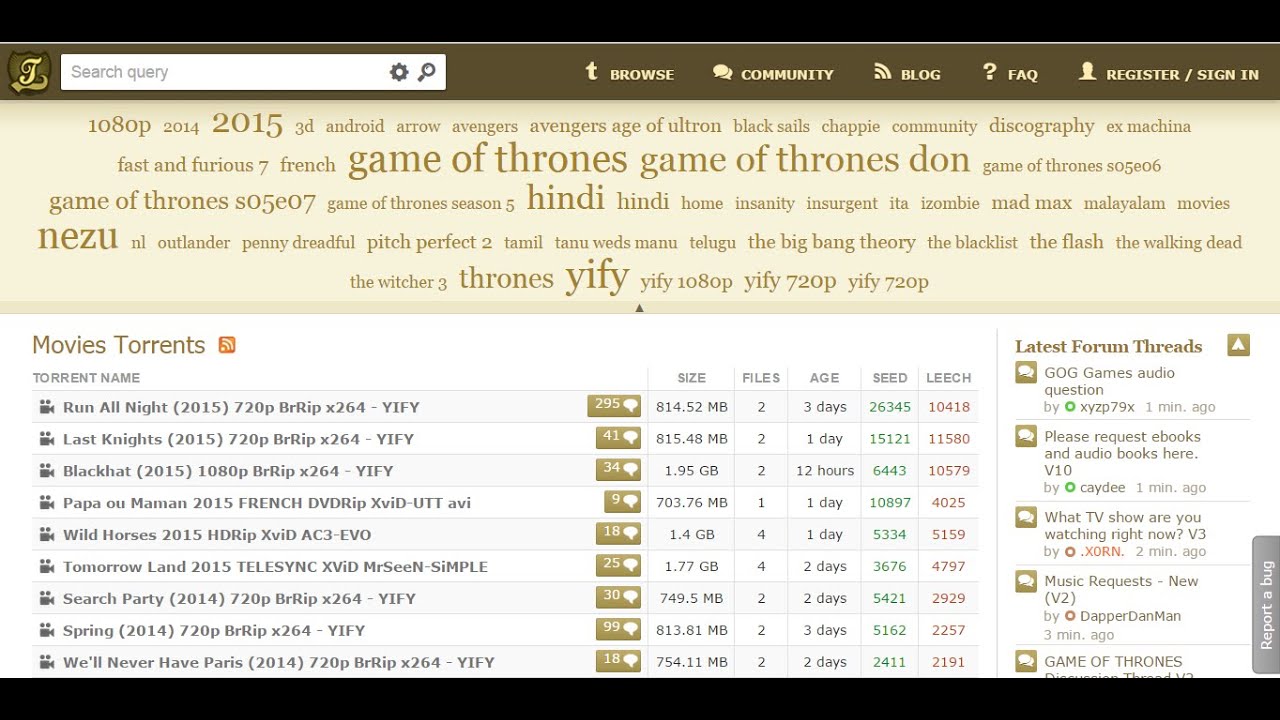Click the 'nezu' tag
Screen dimensions: 1280x720
click(78, 236)
